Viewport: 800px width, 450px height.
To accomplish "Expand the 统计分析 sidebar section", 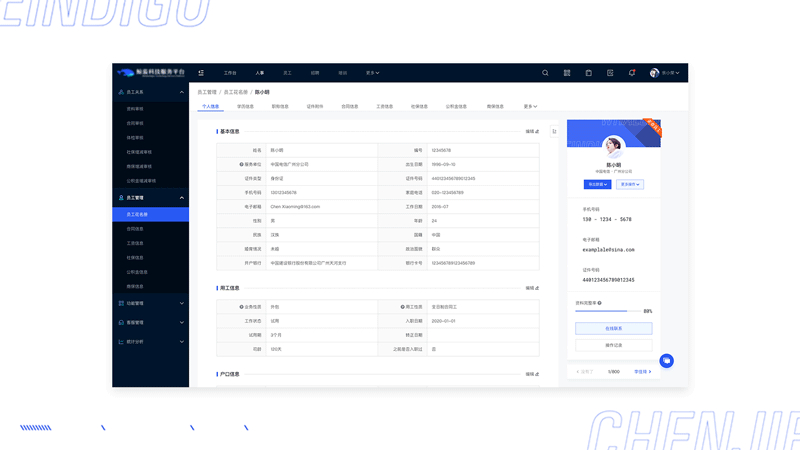I will 182,342.
